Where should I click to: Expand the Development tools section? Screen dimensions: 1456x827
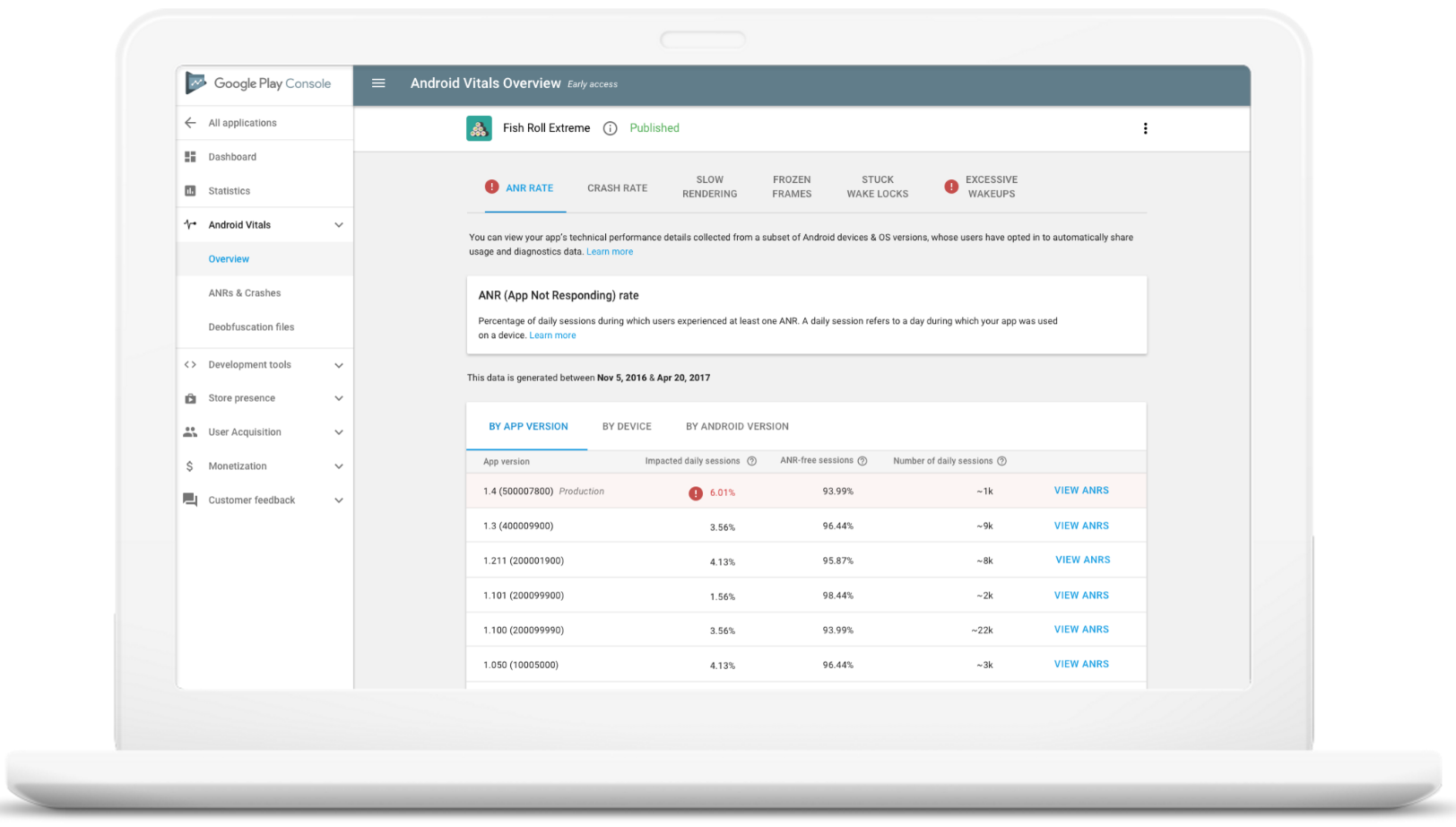[339, 364]
